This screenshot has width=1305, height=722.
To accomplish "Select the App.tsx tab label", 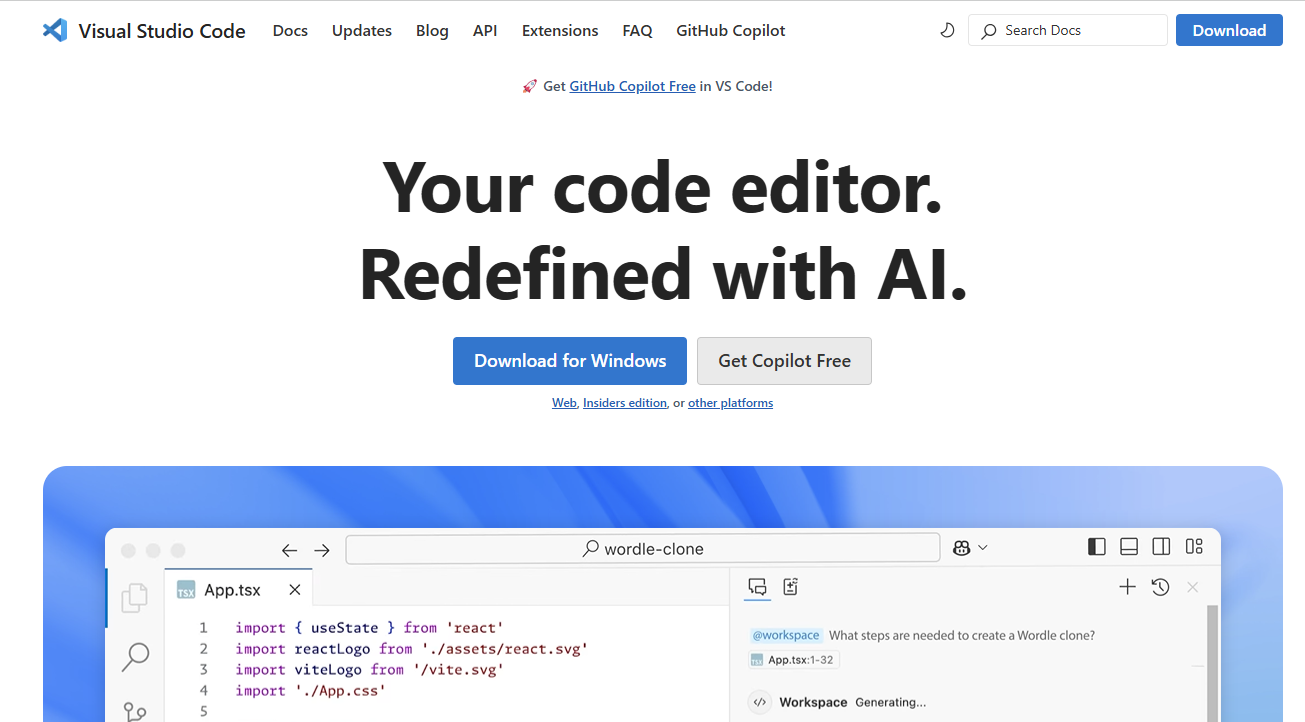I will point(232,590).
